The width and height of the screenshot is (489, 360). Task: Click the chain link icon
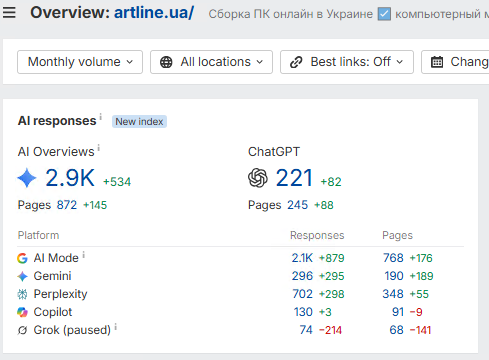point(296,62)
